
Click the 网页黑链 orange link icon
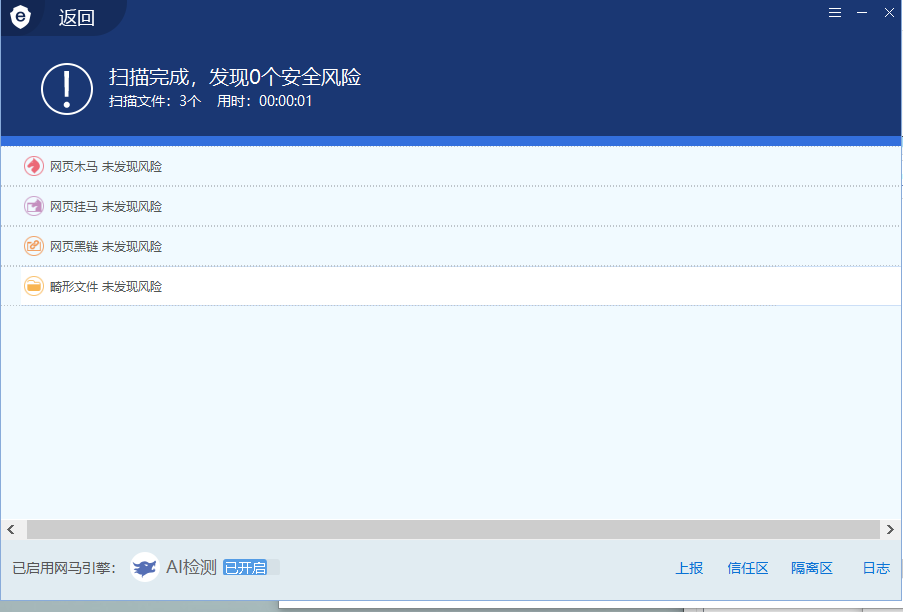[x=33, y=246]
